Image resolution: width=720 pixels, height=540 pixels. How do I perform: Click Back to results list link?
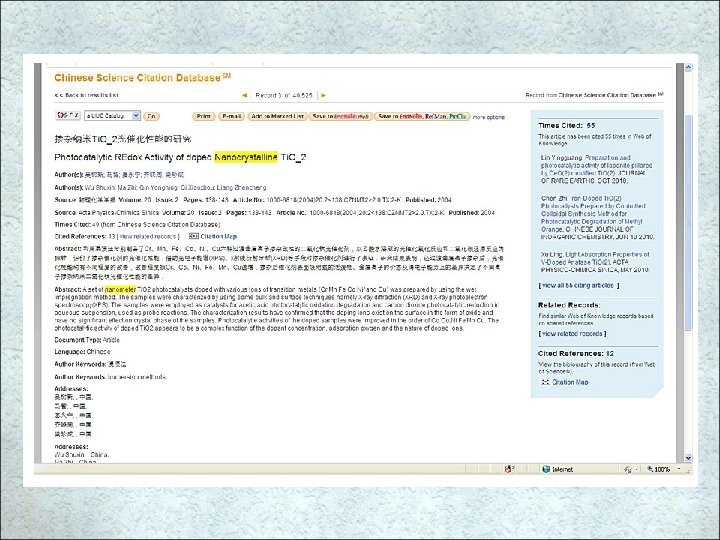click(86, 95)
